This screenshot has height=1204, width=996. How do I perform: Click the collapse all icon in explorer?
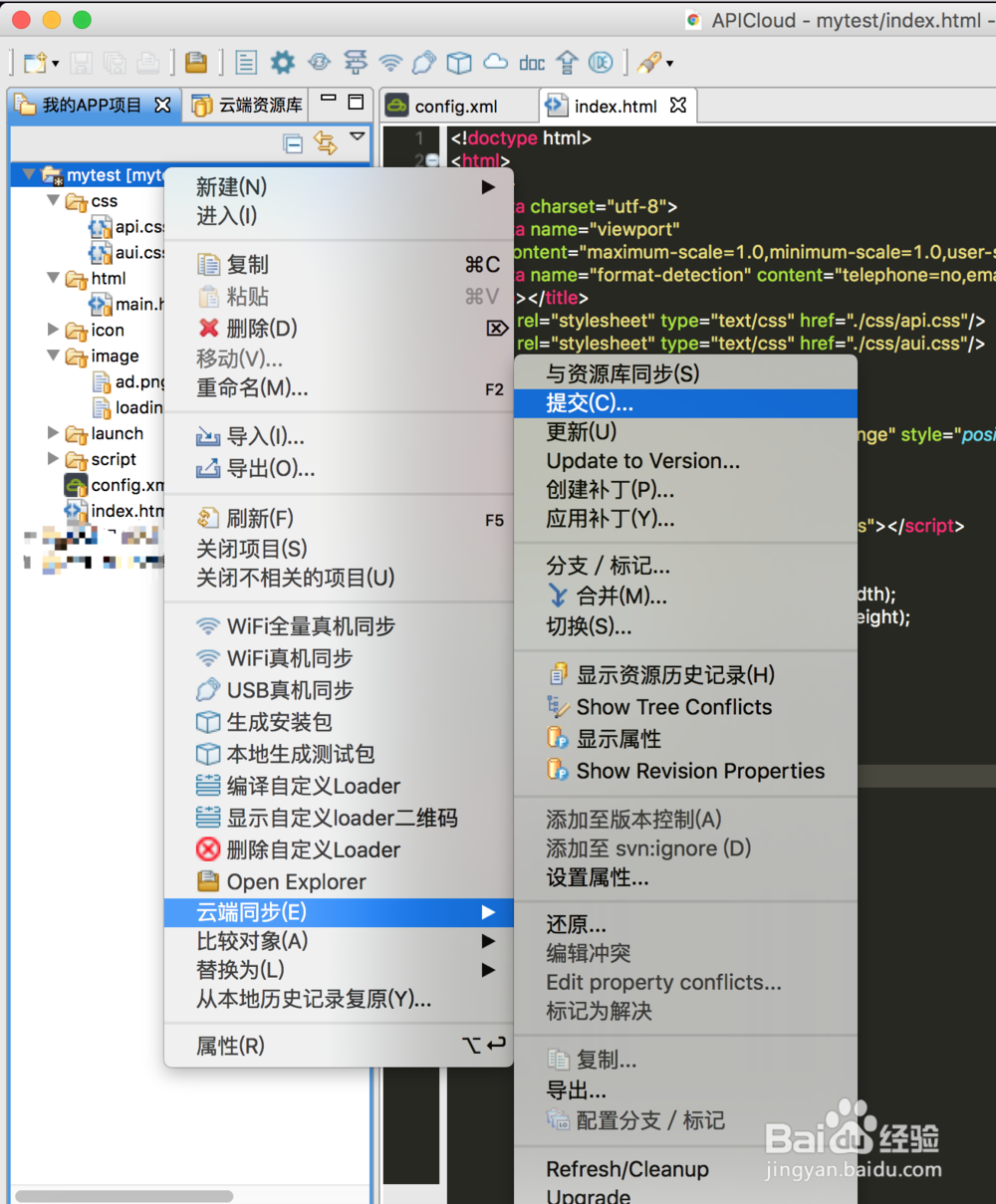click(x=293, y=143)
